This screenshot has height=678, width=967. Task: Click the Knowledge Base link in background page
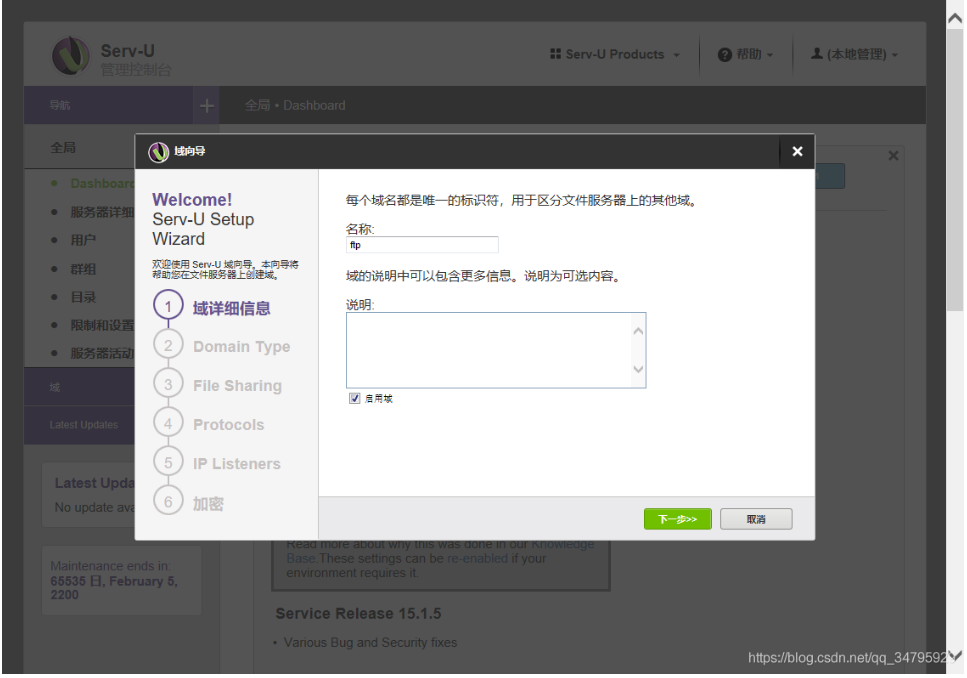pyautogui.click(x=440, y=552)
